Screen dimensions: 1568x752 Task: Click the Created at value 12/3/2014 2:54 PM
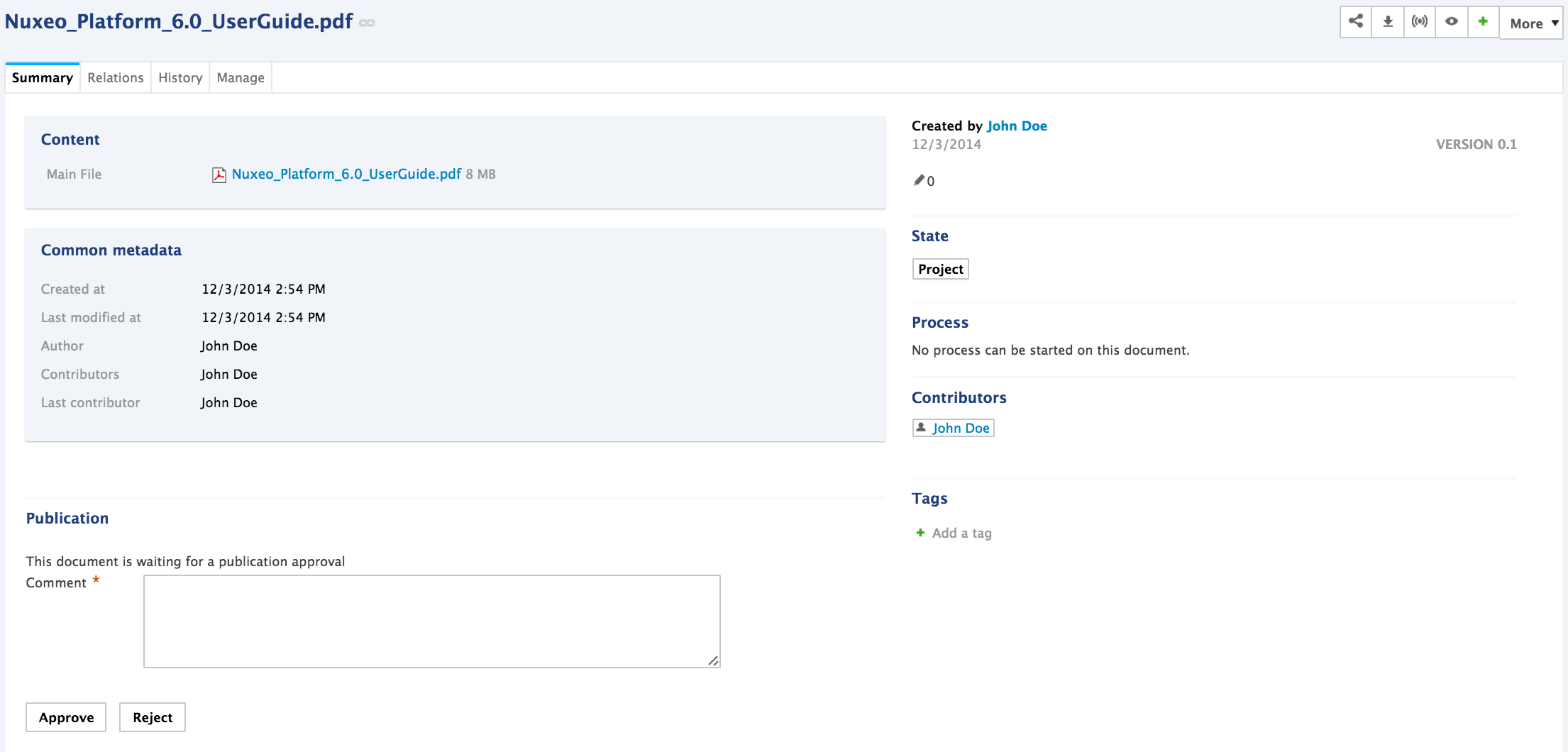click(x=263, y=289)
